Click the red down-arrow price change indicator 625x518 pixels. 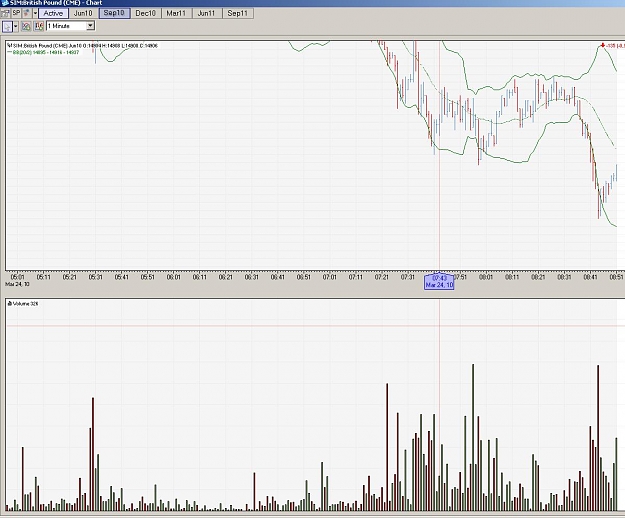pyautogui.click(x=603, y=45)
